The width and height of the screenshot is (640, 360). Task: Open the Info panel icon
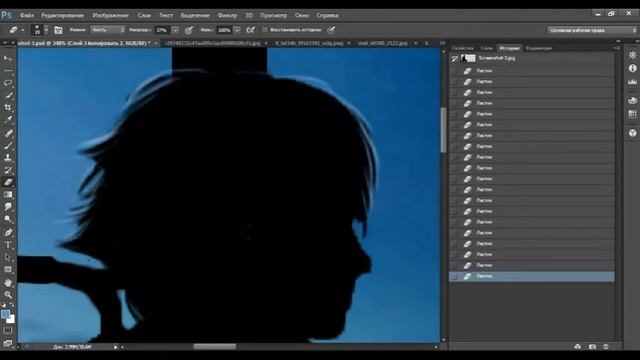(632, 68)
